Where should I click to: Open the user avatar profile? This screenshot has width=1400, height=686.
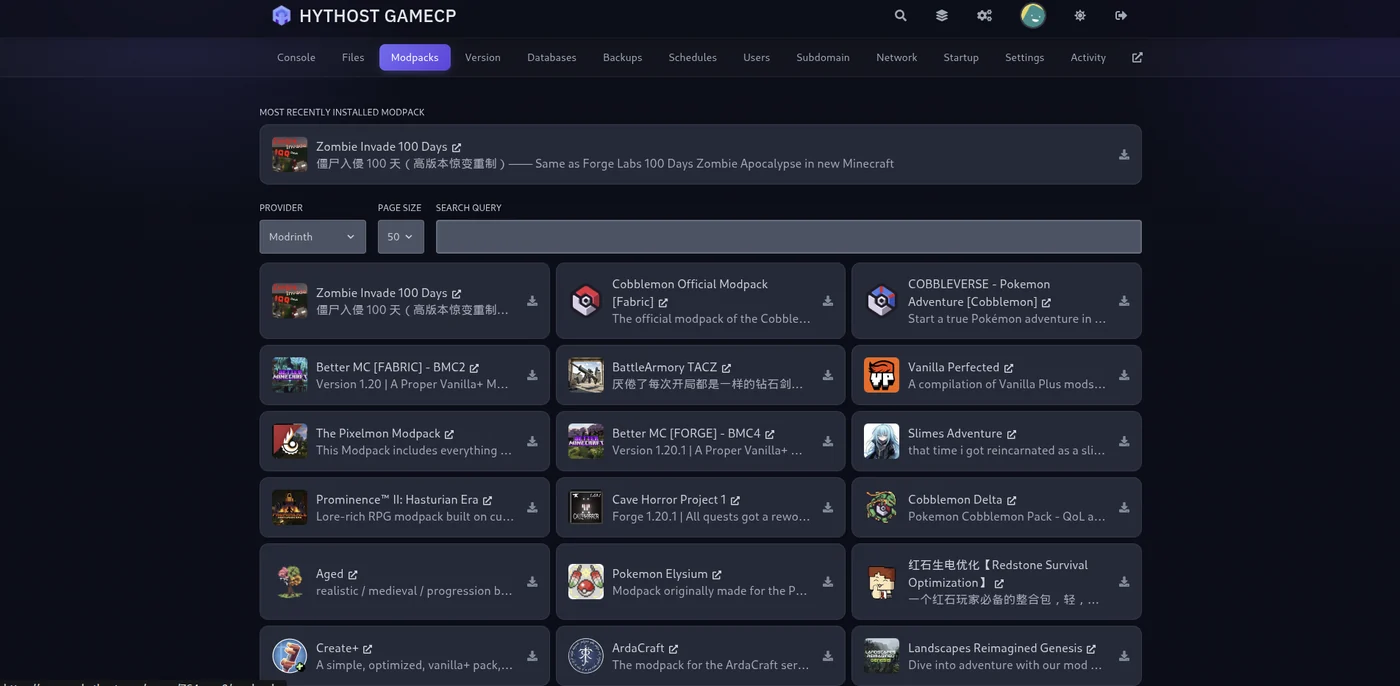1033,16
